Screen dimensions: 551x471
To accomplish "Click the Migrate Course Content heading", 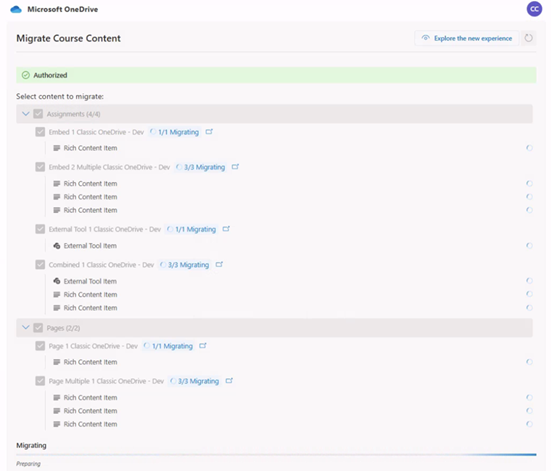I will 69,38.
